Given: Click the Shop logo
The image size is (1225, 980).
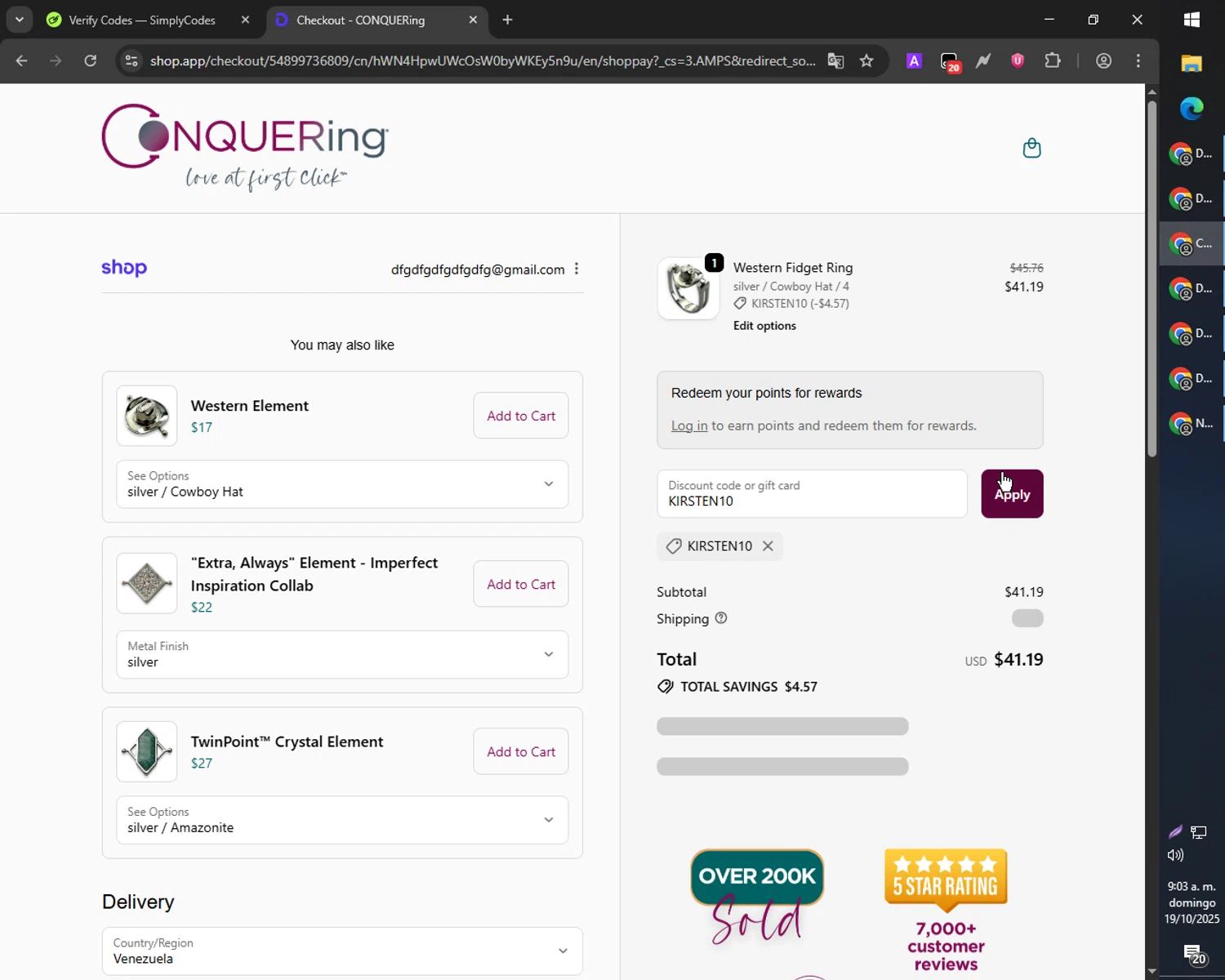Looking at the screenshot, I should pos(124,268).
